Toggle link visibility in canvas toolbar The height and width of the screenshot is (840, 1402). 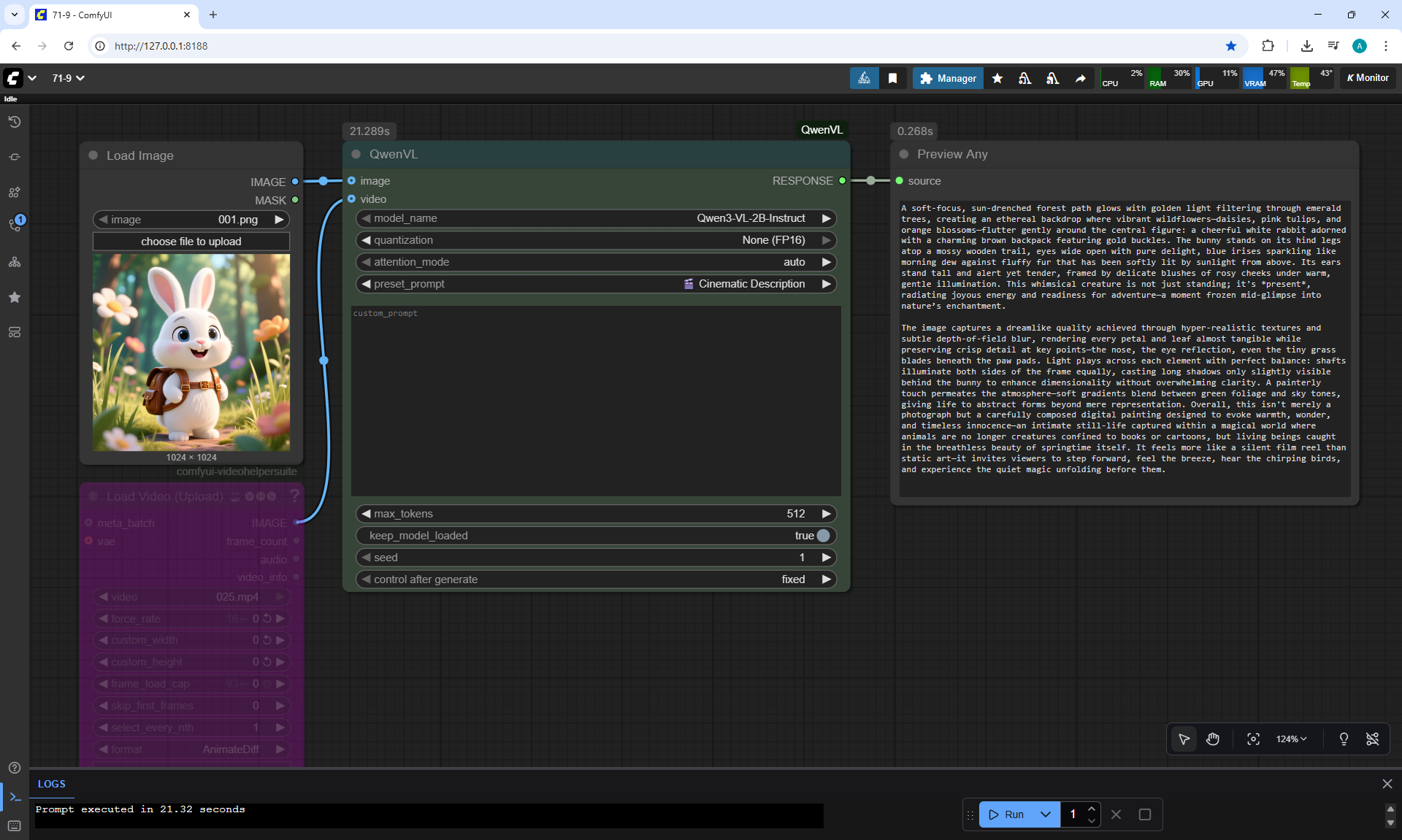pyautogui.click(x=1373, y=739)
